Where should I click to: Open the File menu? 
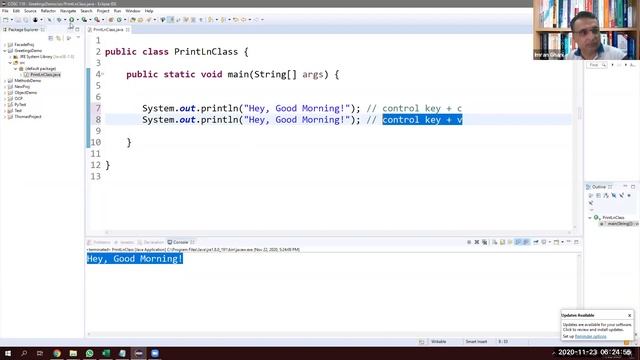(x=5, y=11)
